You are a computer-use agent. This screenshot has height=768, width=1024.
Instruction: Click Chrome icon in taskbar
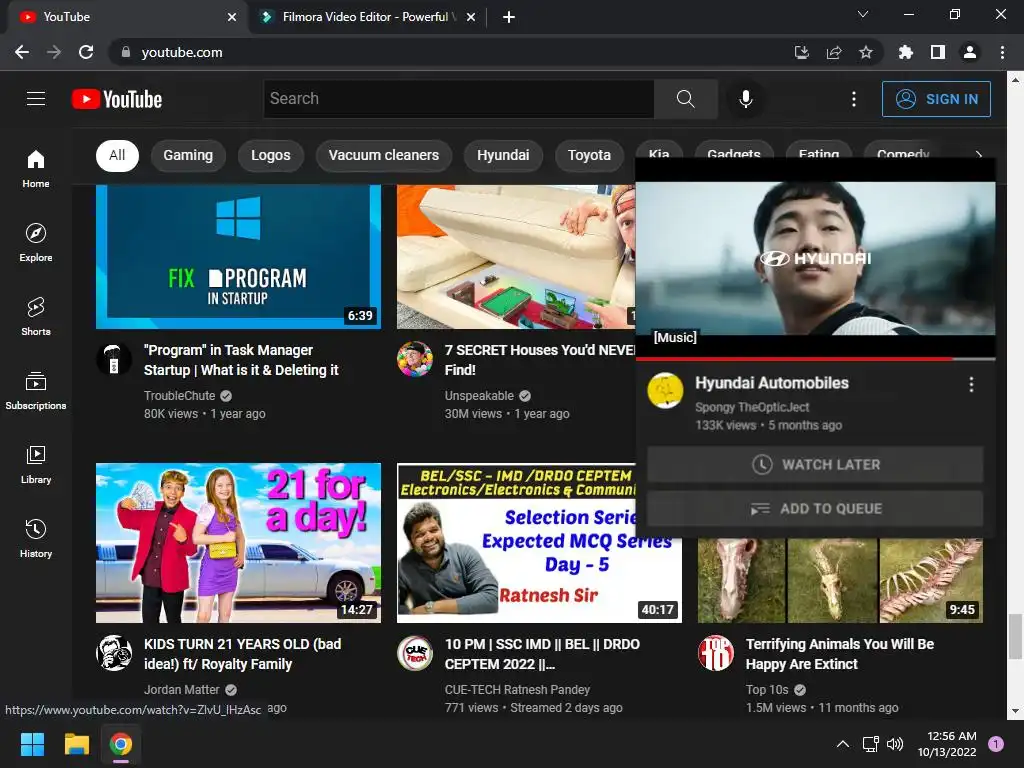click(121, 744)
